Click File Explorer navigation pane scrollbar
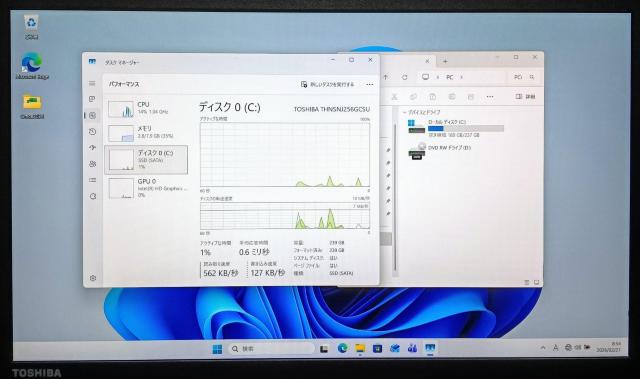Image resolution: width=640 pixels, height=379 pixels. [x=395, y=196]
